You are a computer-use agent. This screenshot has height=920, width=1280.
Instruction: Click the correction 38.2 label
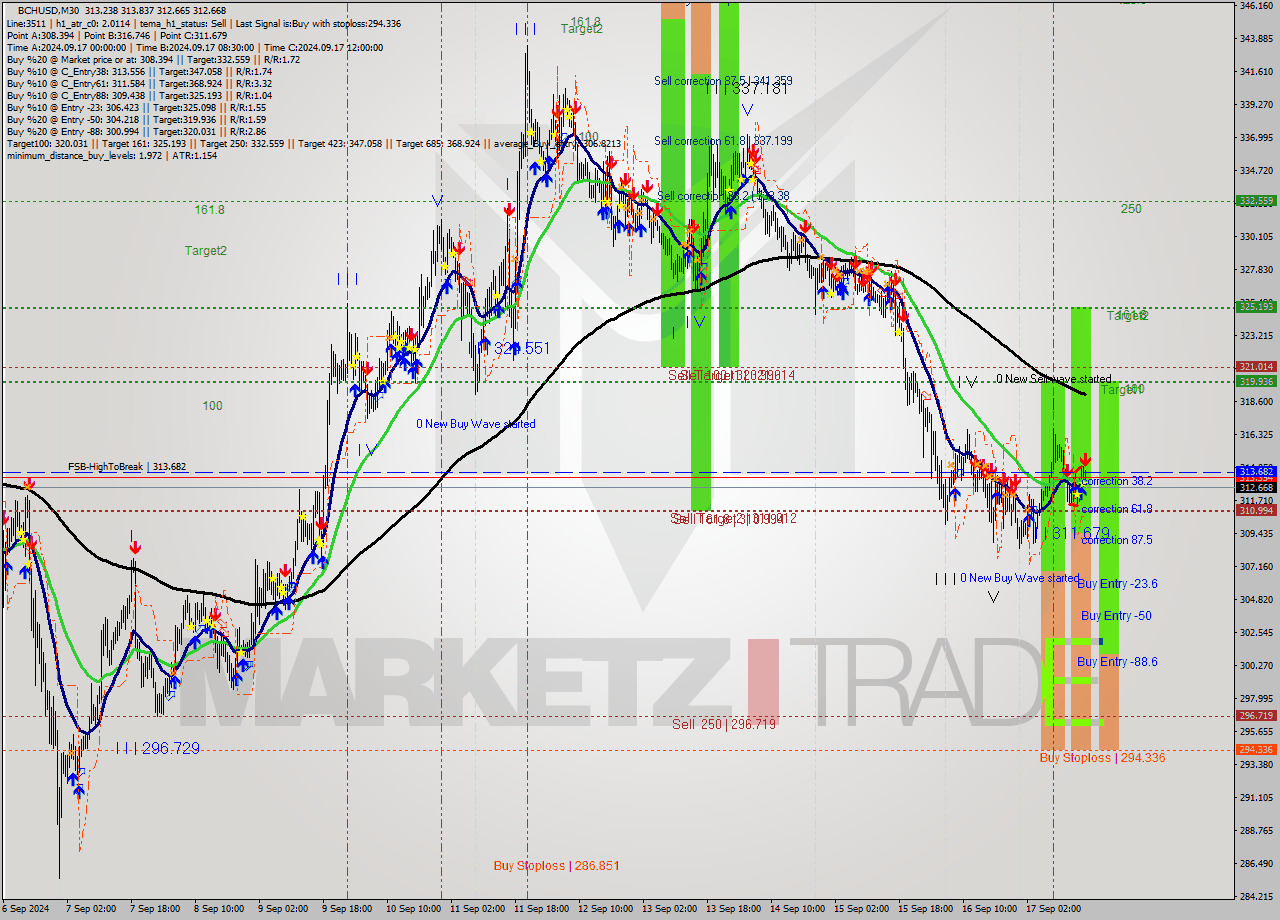tap(1117, 481)
